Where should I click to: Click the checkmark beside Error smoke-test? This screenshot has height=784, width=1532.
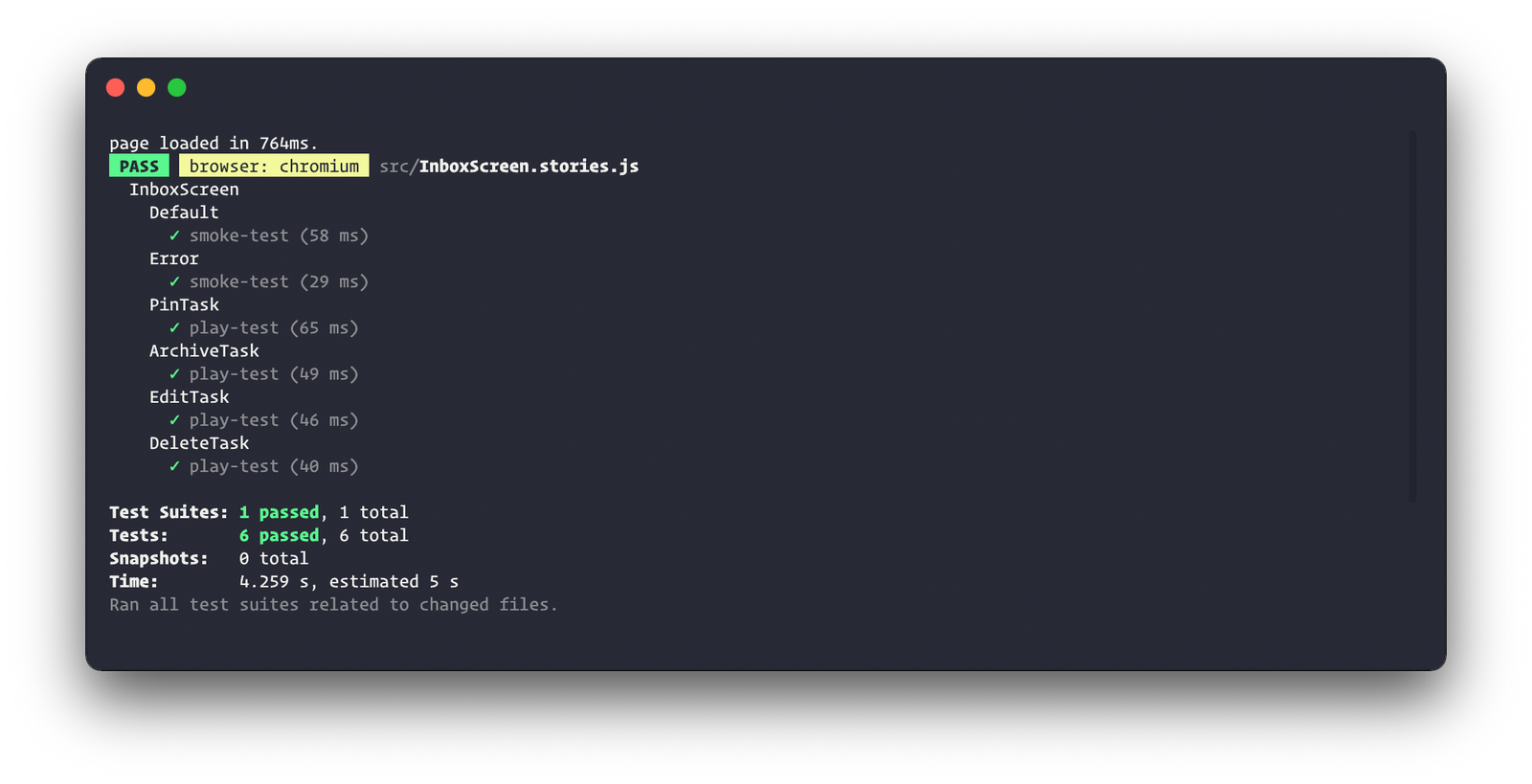(x=174, y=281)
